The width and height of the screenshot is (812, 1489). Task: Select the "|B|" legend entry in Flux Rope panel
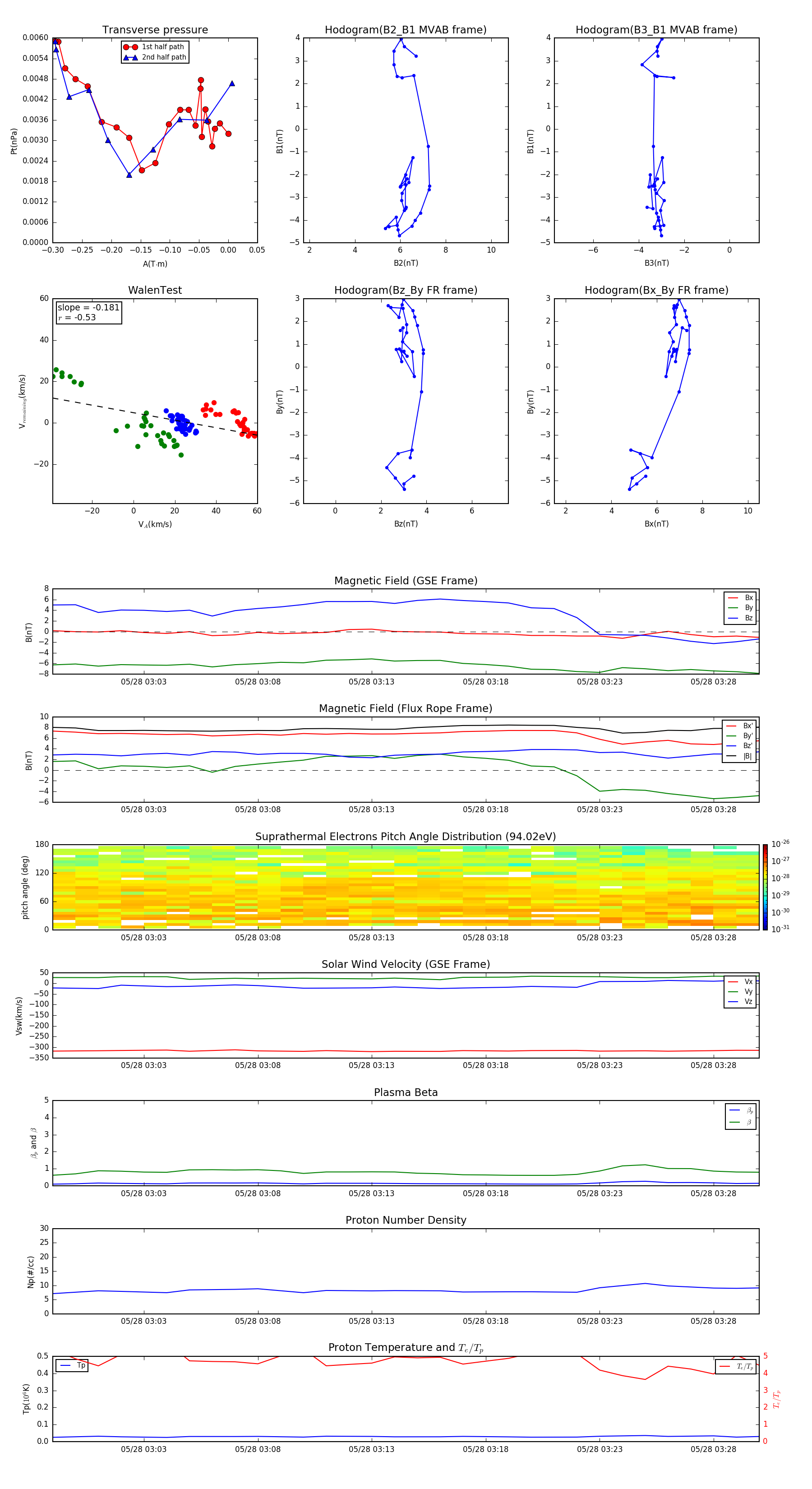pyautogui.click(x=740, y=756)
